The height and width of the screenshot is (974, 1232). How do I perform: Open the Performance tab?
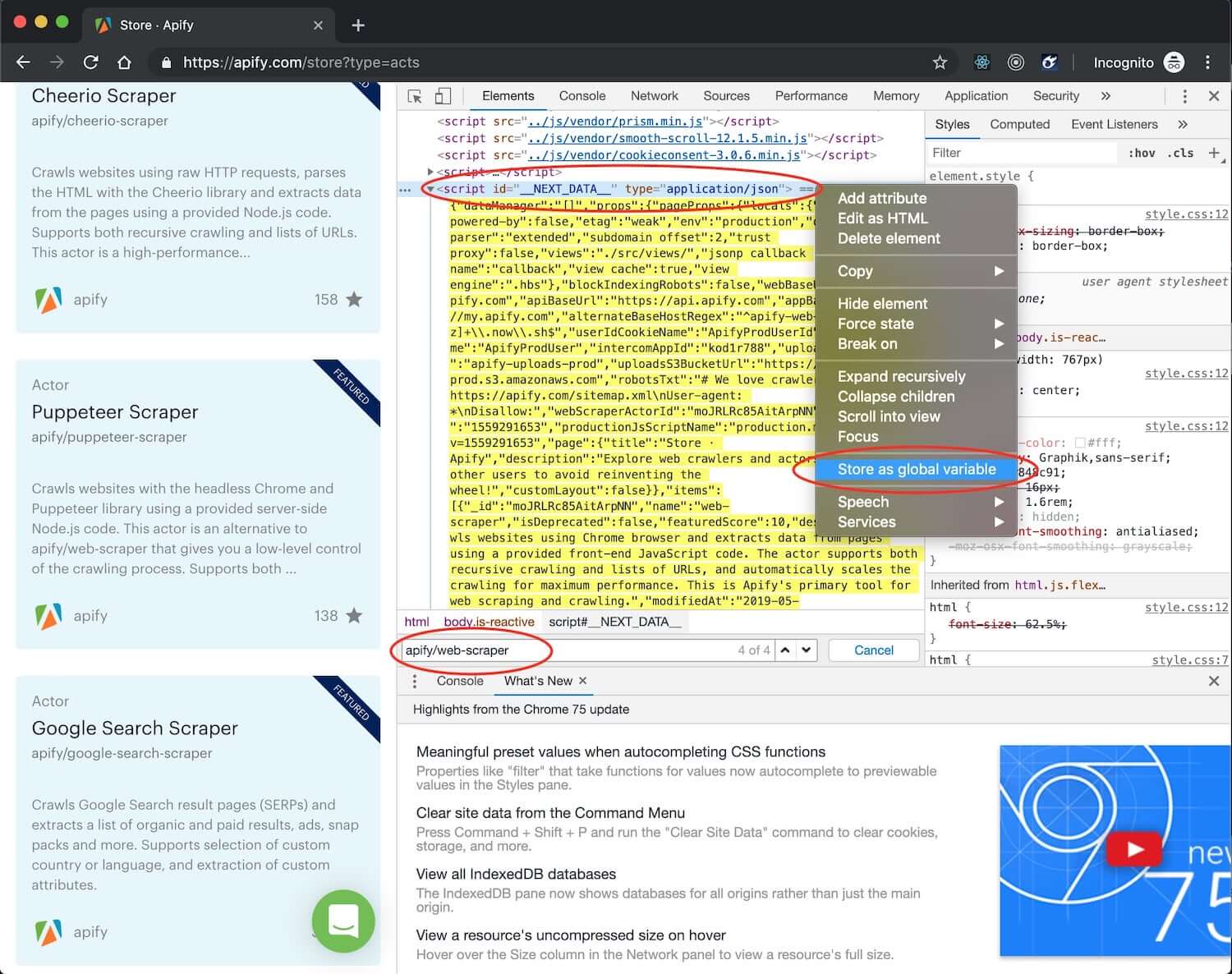(811, 96)
